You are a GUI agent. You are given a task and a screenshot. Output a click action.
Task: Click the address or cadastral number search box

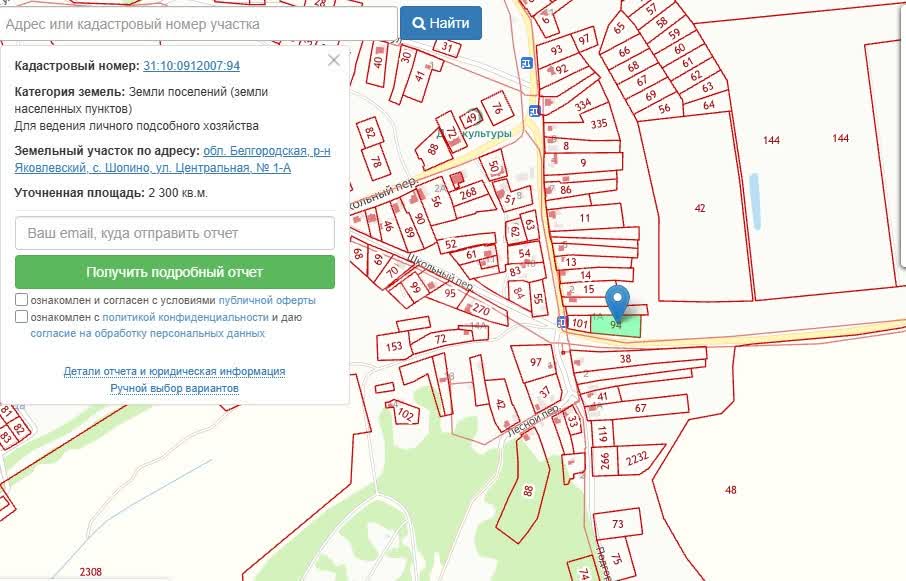click(198, 23)
